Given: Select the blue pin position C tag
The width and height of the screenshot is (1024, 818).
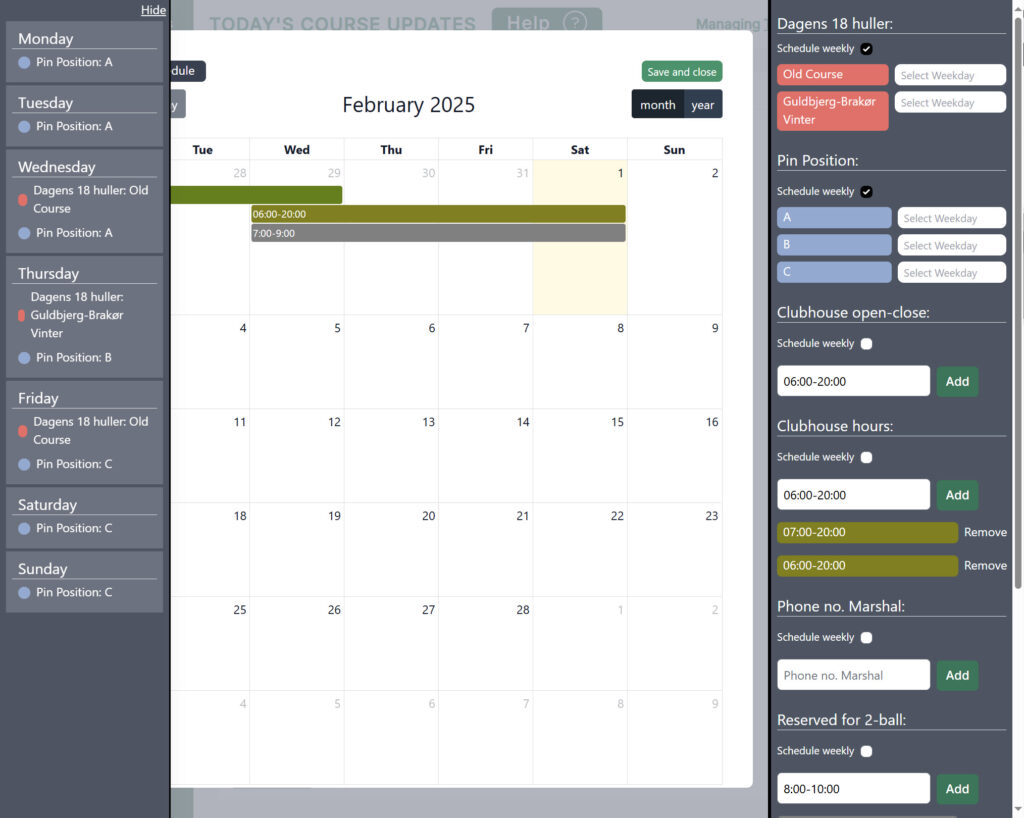Looking at the screenshot, I should click(x=834, y=272).
